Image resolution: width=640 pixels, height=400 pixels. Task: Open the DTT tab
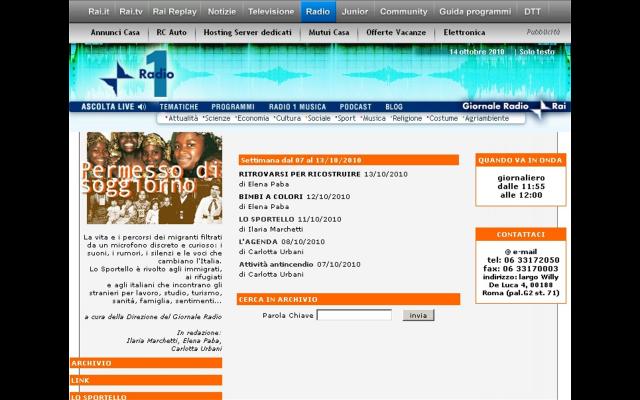click(x=532, y=11)
